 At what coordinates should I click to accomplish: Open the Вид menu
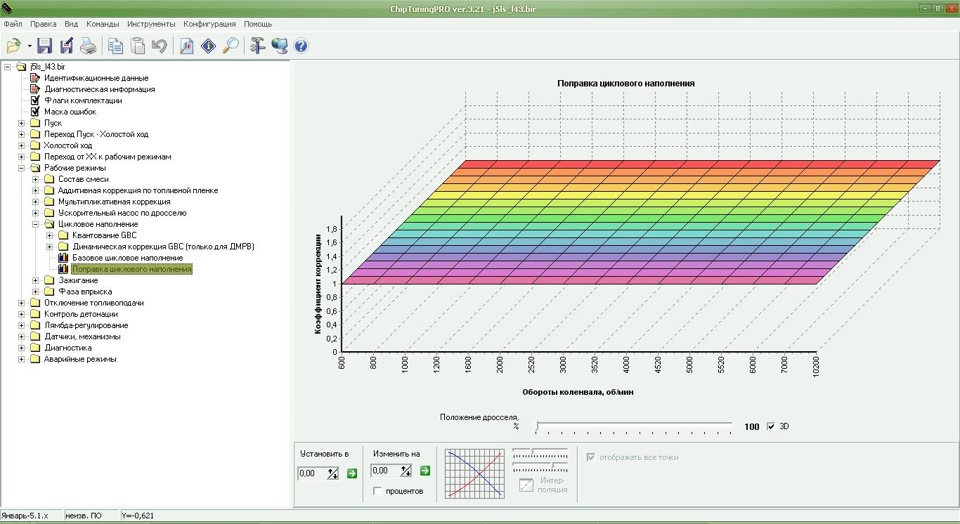[71, 24]
